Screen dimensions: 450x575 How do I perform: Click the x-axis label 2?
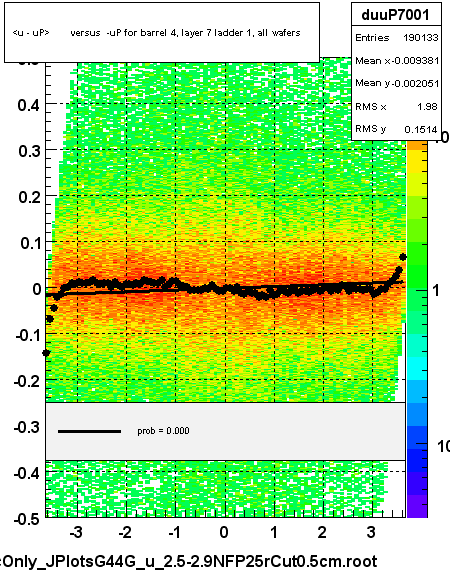(322, 532)
